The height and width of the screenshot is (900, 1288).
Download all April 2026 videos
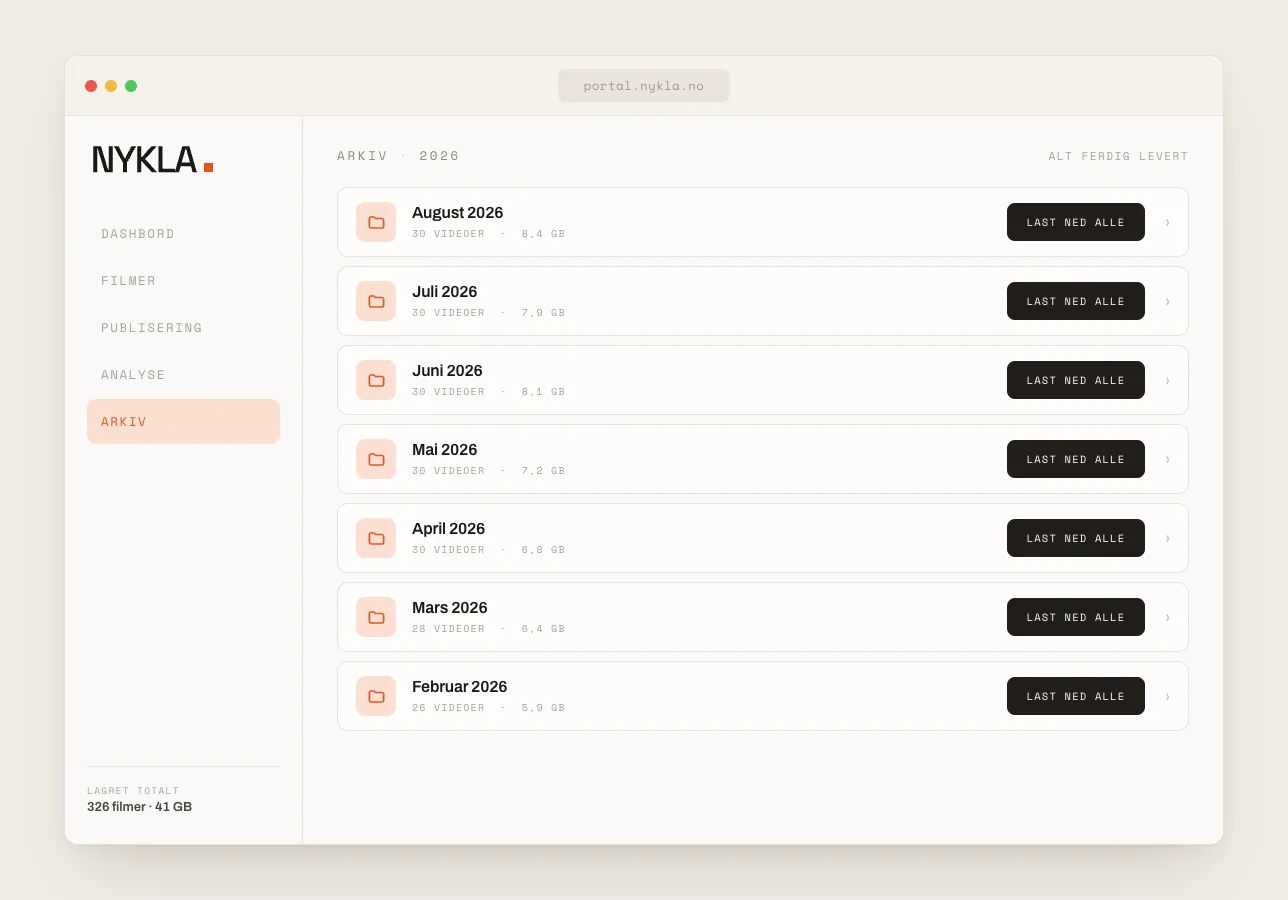point(1076,538)
